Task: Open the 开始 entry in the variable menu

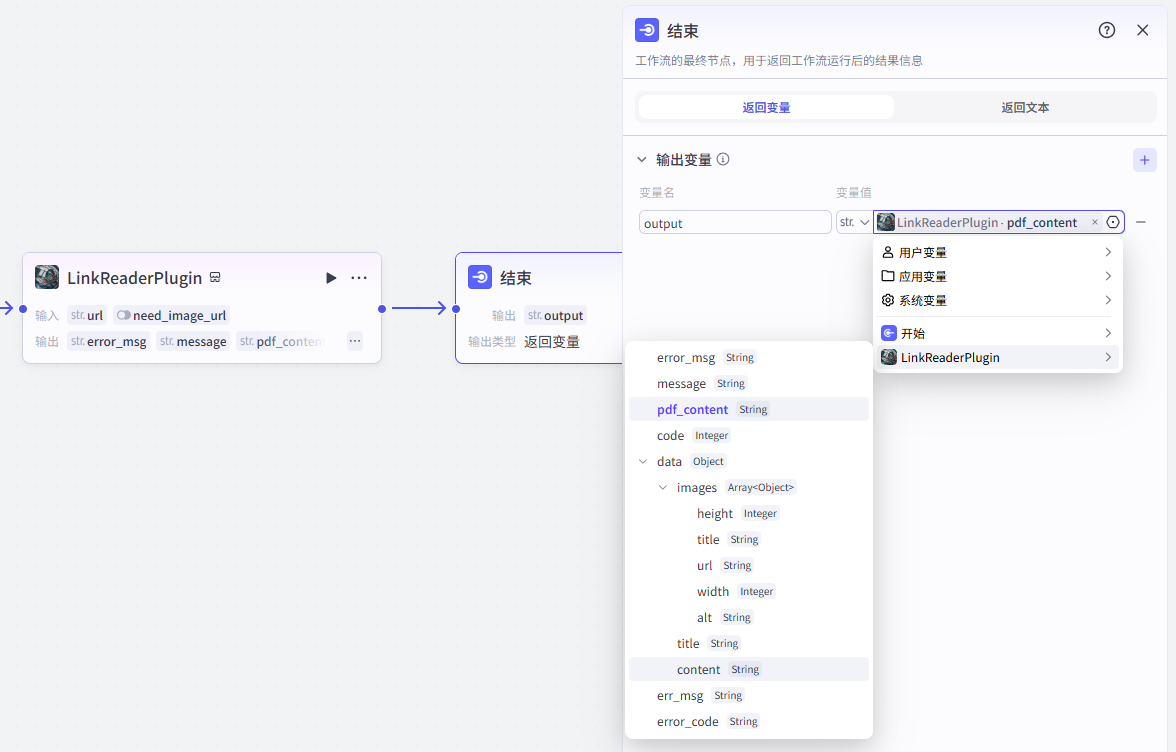Action: (997, 332)
